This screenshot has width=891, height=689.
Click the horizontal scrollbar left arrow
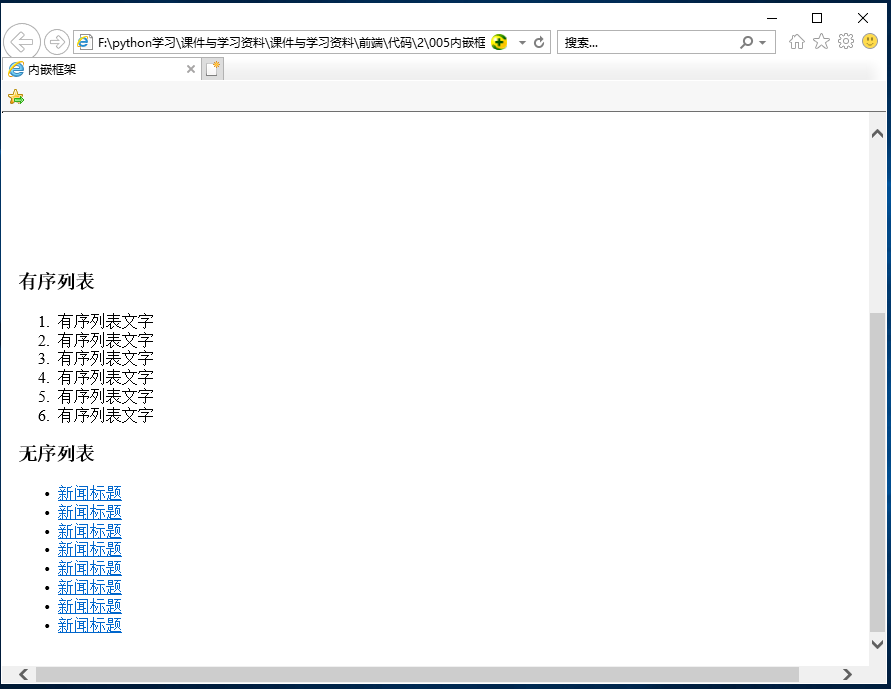click(23, 674)
